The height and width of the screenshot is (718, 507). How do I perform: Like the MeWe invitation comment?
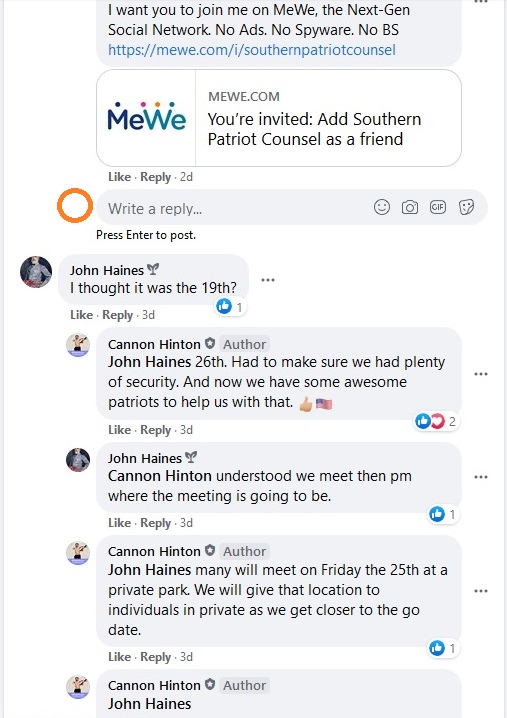[119, 177]
